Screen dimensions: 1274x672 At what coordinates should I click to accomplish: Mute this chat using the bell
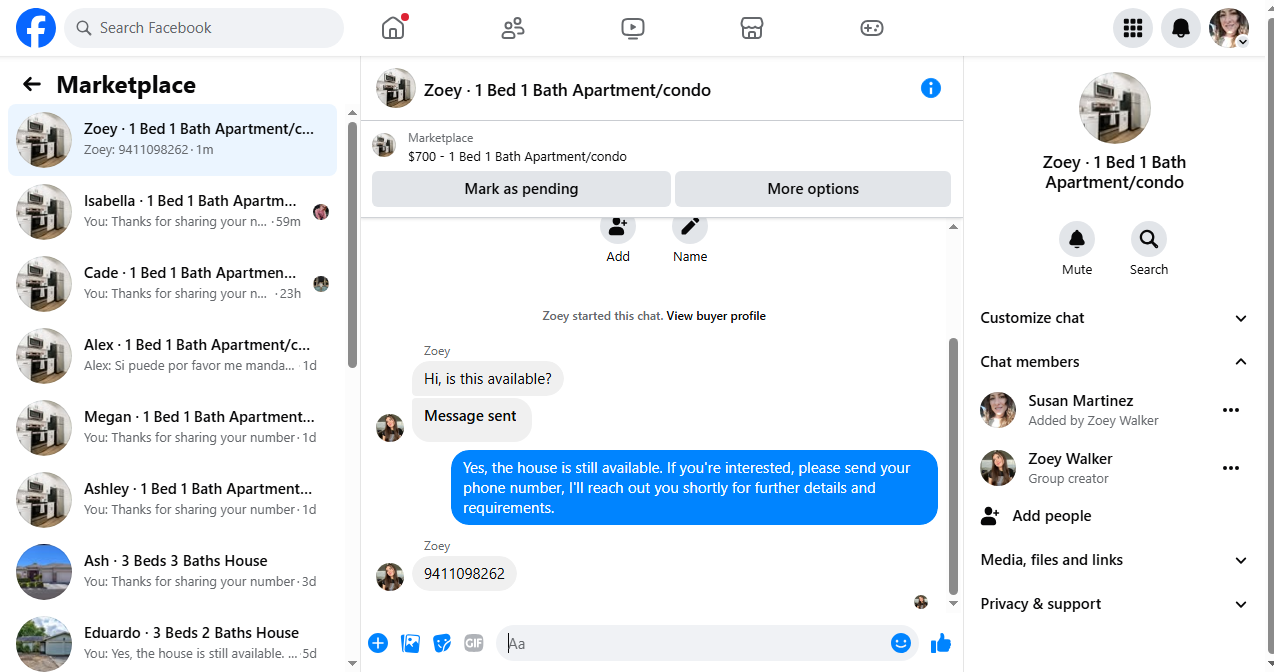tap(1077, 239)
